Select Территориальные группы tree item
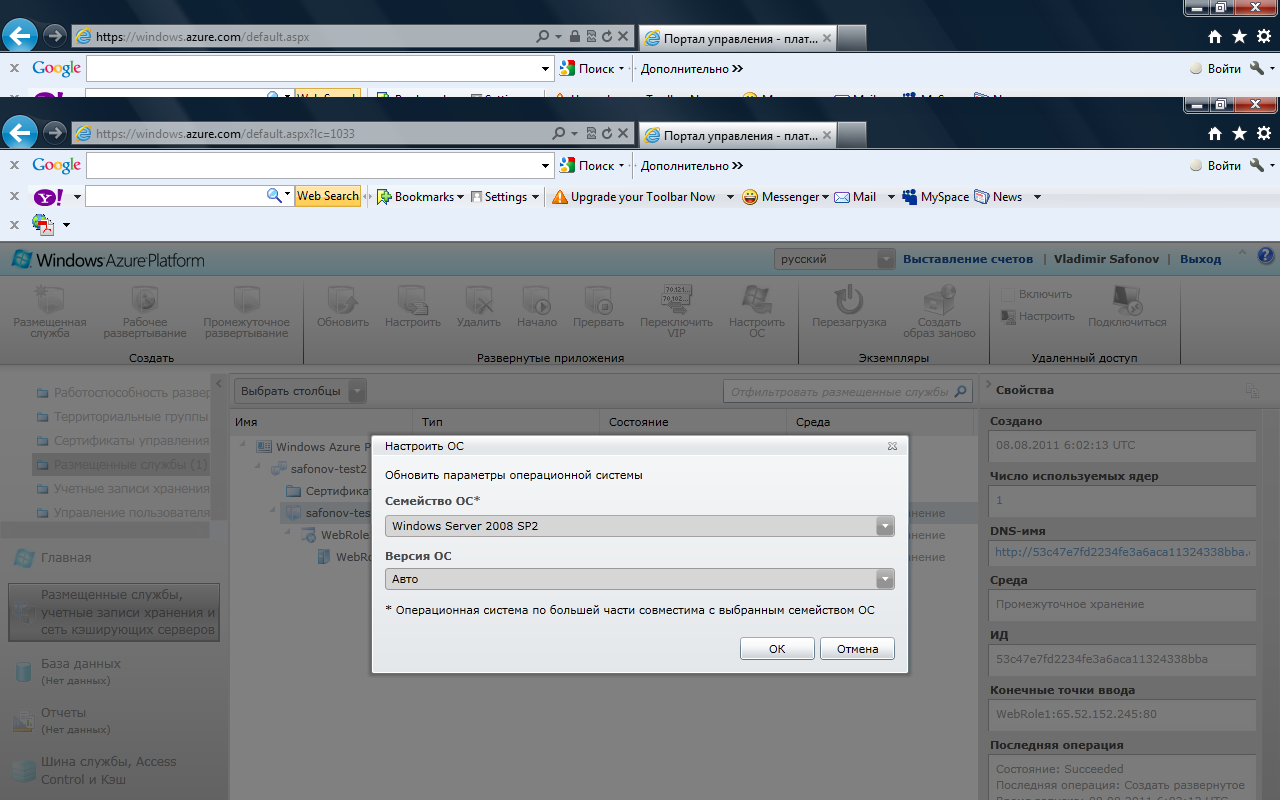 (x=122, y=416)
